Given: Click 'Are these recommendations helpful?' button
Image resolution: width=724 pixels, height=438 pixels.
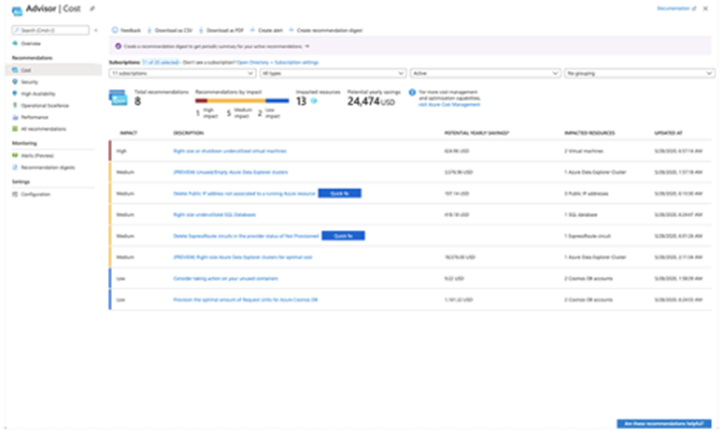Looking at the screenshot, I should [664, 424].
